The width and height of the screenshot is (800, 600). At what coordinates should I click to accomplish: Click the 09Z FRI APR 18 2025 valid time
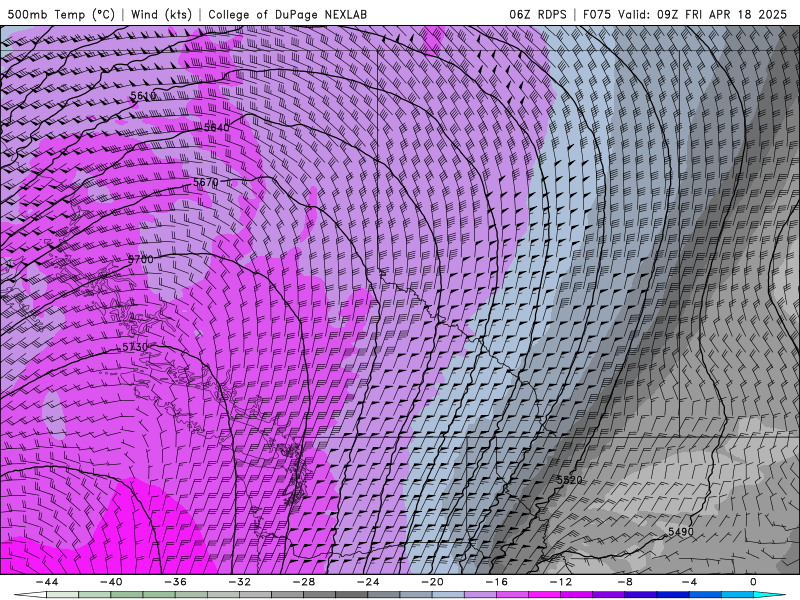[722, 14]
